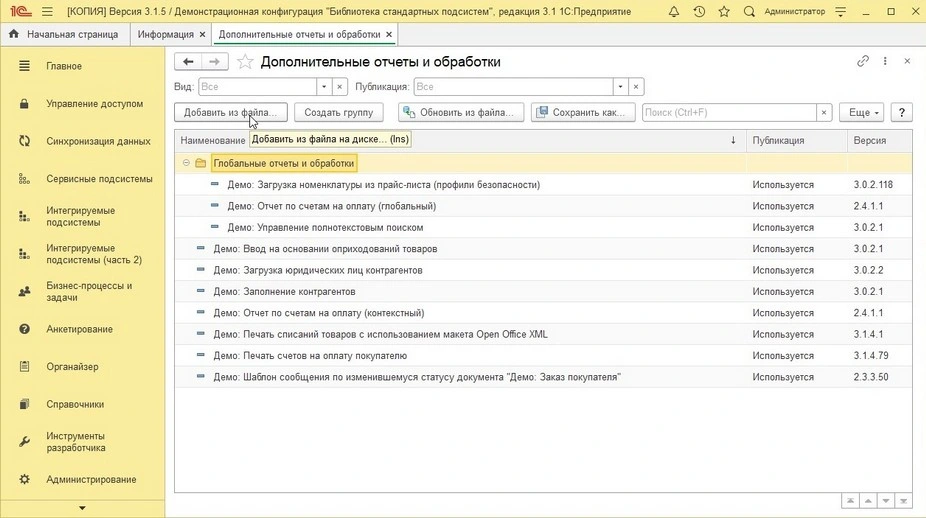This screenshot has width=926, height=518.
Task: Open the Публикация dropdown list
Action: coord(620,87)
